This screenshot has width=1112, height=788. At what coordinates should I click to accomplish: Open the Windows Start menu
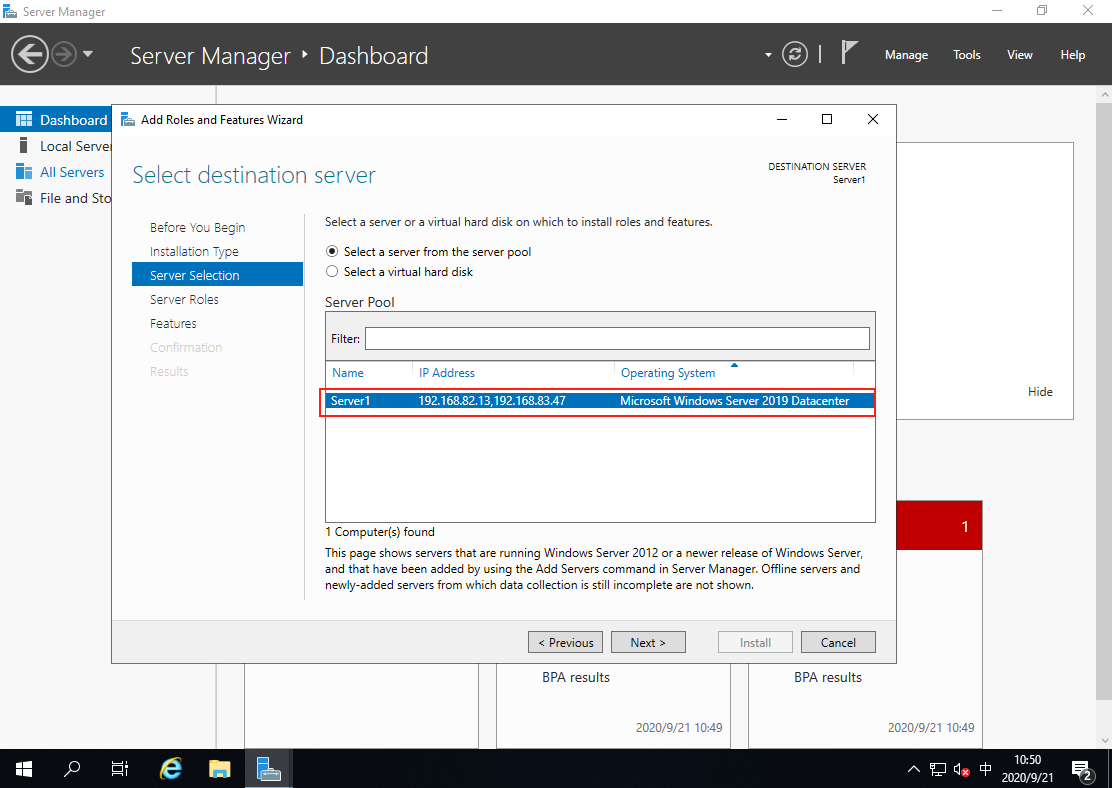pos(23,768)
